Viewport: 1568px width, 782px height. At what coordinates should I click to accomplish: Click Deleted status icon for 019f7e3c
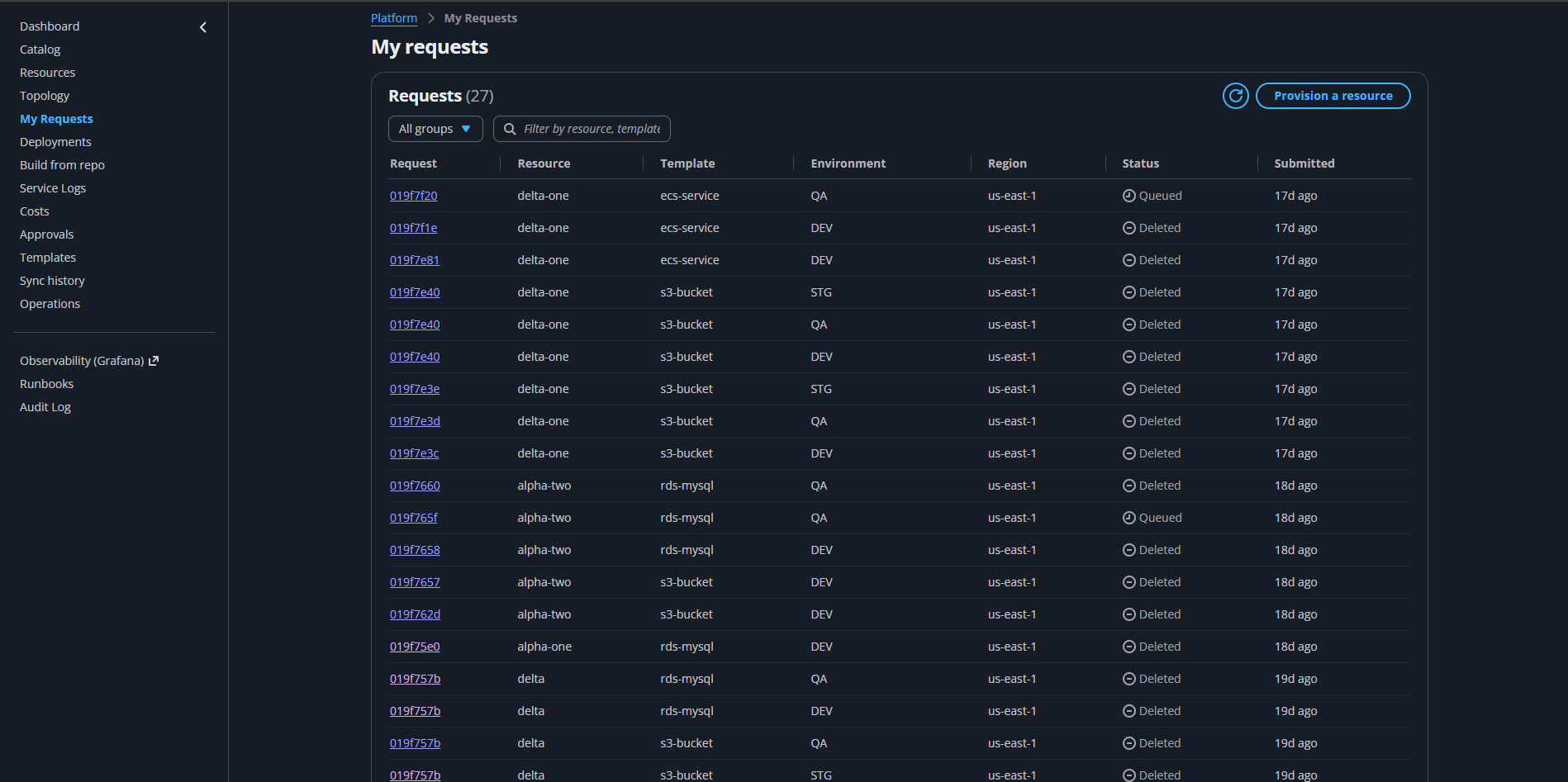pos(1128,453)
